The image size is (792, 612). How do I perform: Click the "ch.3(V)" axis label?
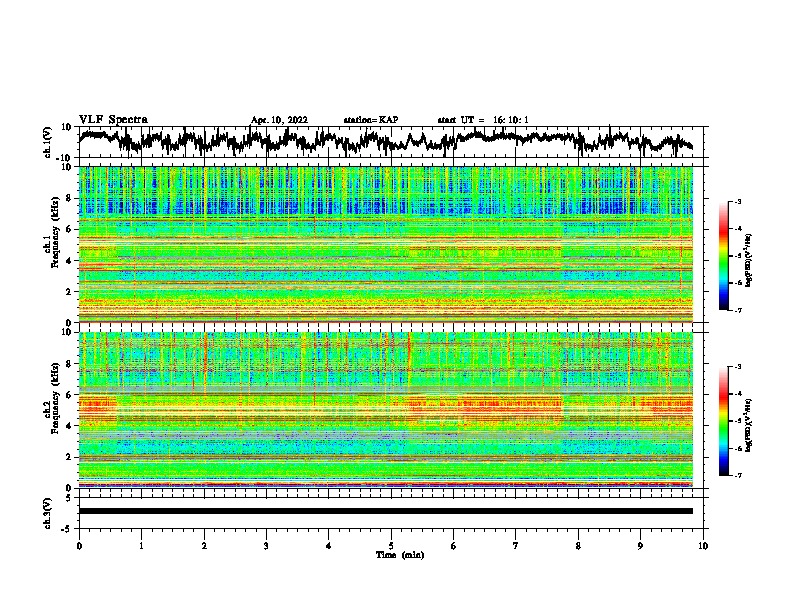(x=48, y=514)
